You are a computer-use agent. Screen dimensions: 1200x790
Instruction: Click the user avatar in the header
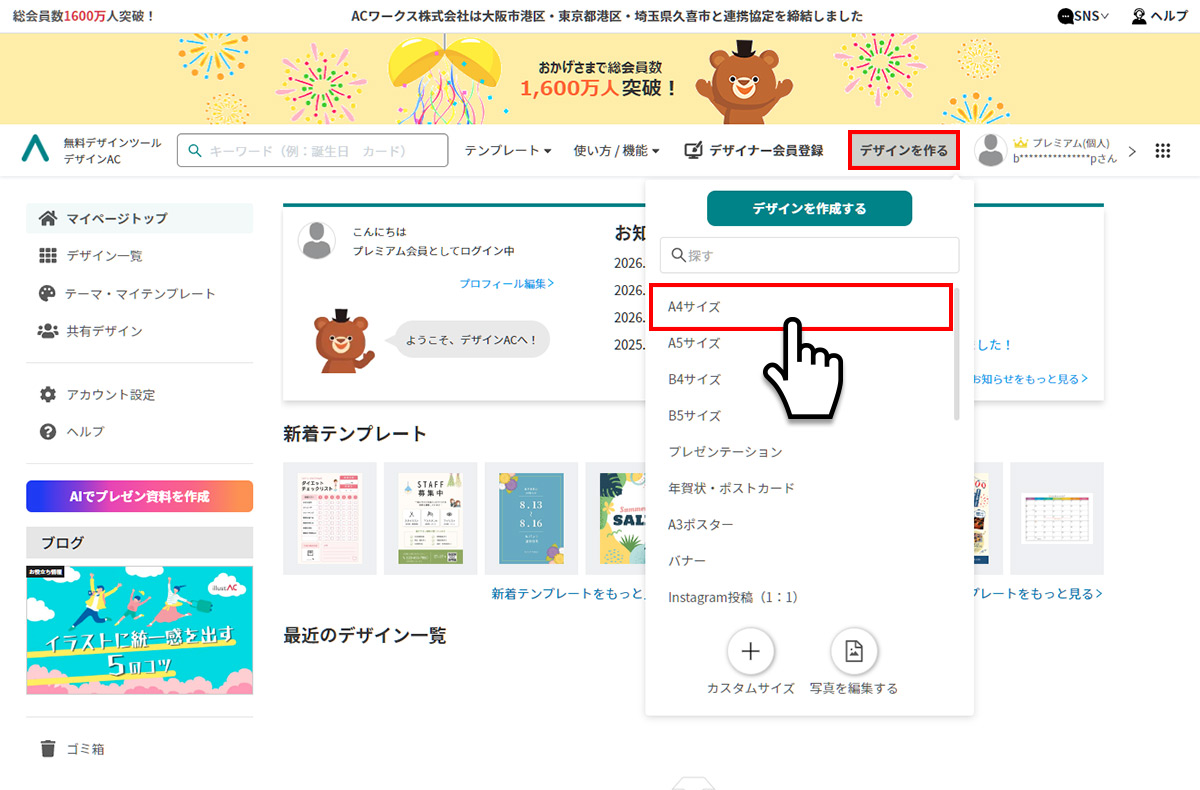(991, 151)
